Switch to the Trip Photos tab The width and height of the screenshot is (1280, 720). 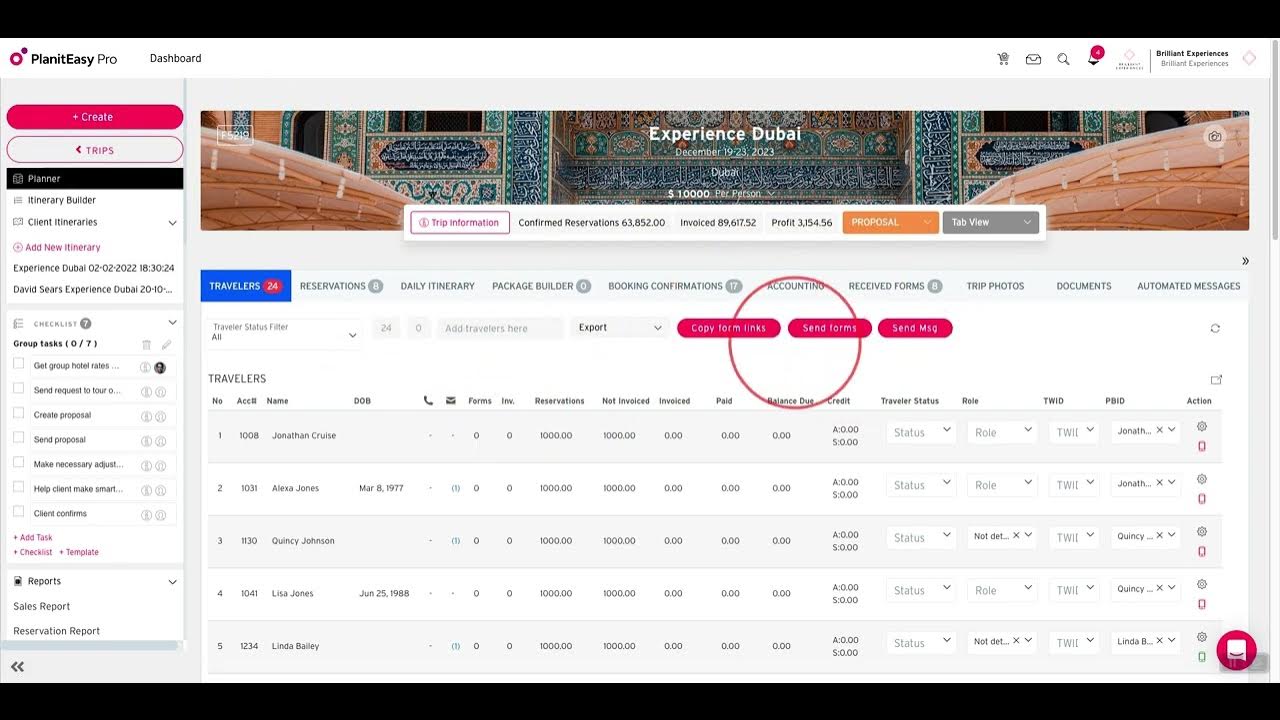pos(995,286)
